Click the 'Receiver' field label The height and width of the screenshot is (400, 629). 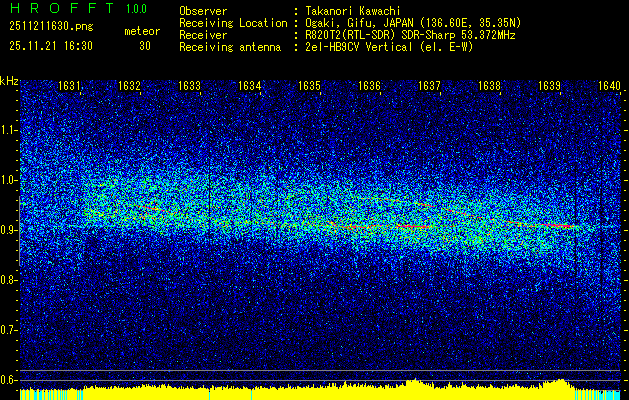click(x=203, y=35)
